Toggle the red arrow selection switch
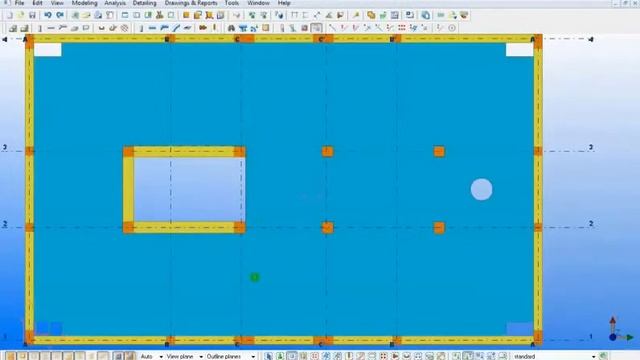This screenshot has width=640, height=360. tap(395, 356)
